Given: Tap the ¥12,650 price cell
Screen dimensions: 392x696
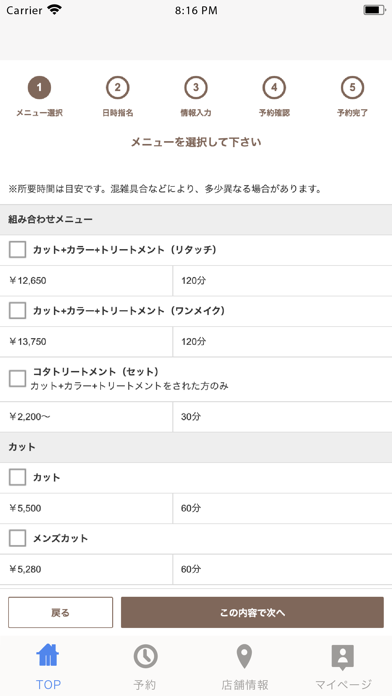Looking at the screenshot, I should [86, 281].
